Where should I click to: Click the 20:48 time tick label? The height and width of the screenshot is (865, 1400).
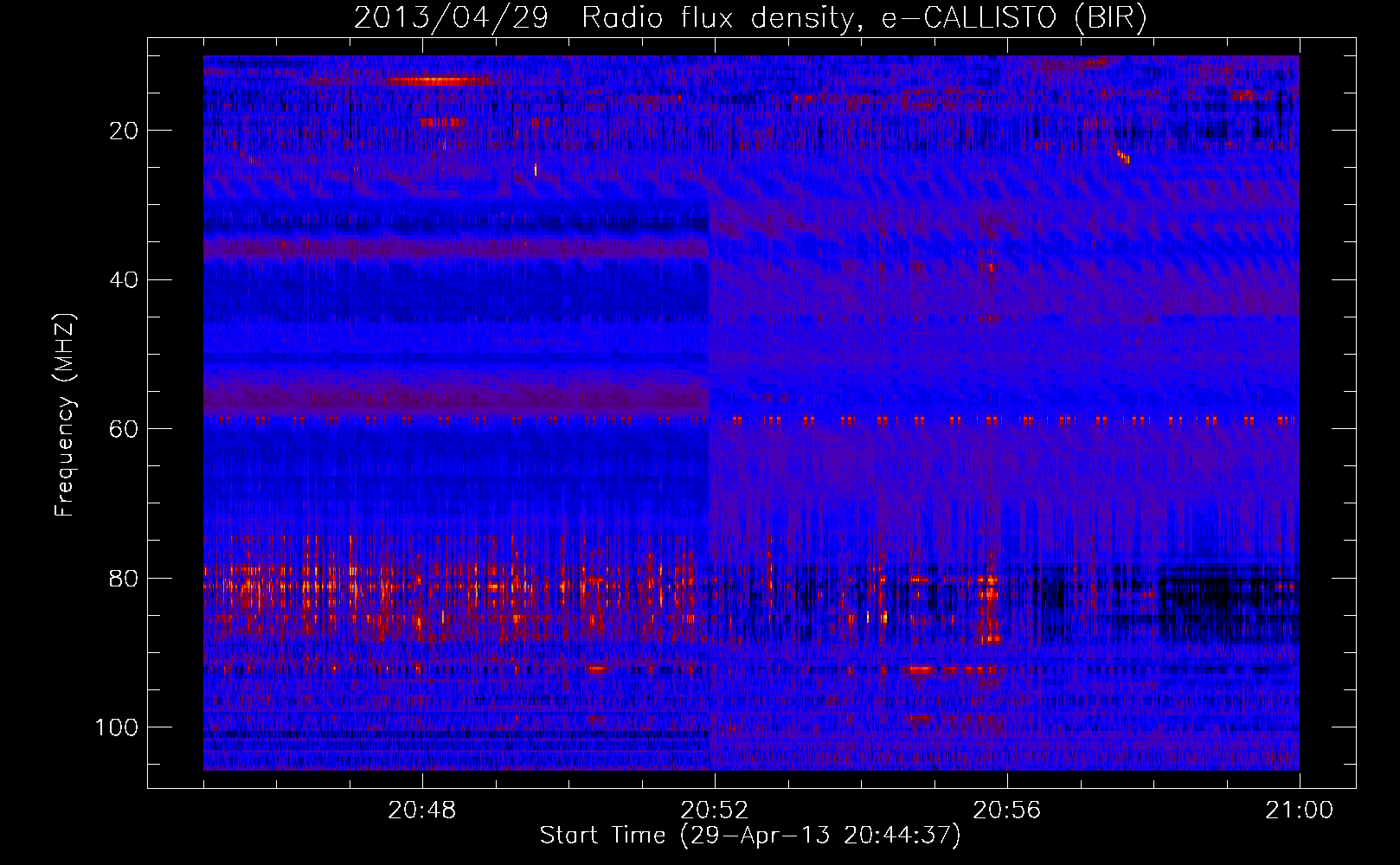pyautogui.click(x=422, y=811)
